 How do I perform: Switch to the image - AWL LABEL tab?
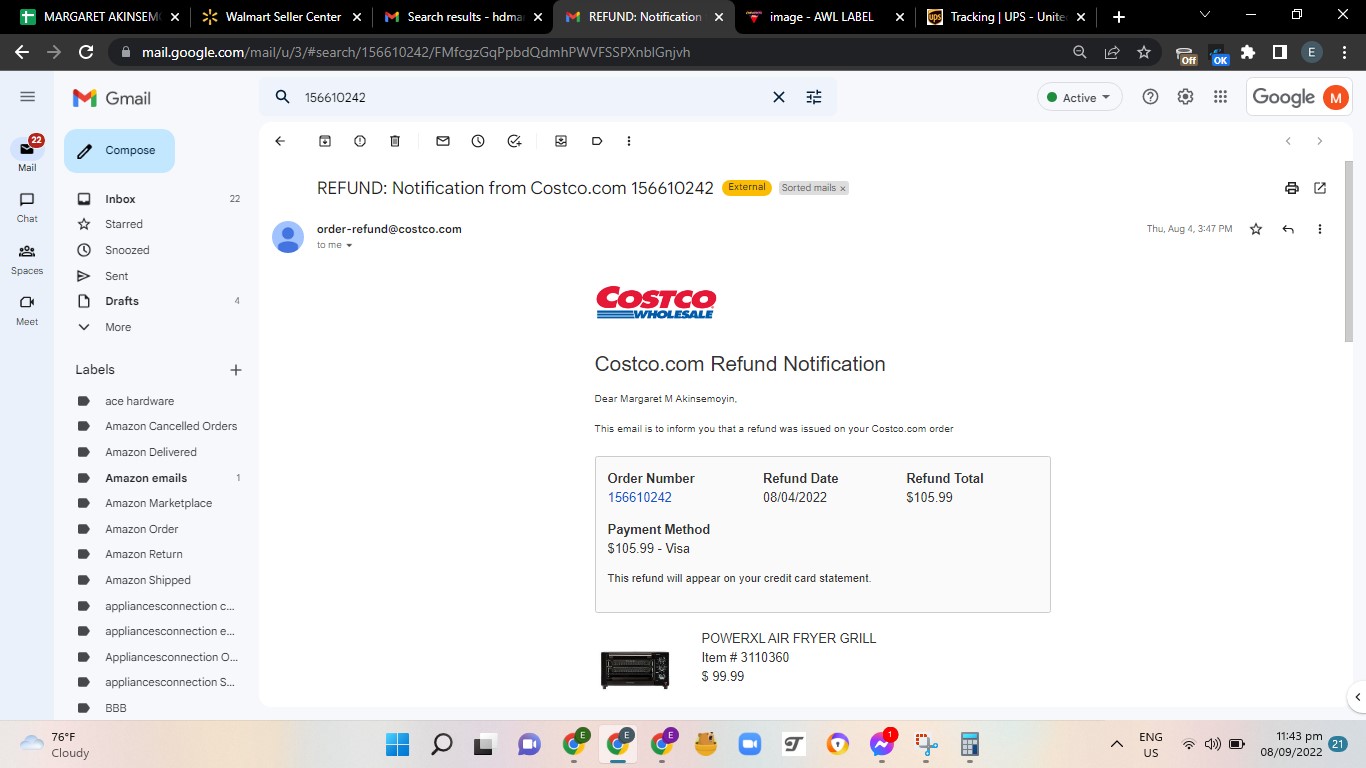pos(825,17)
